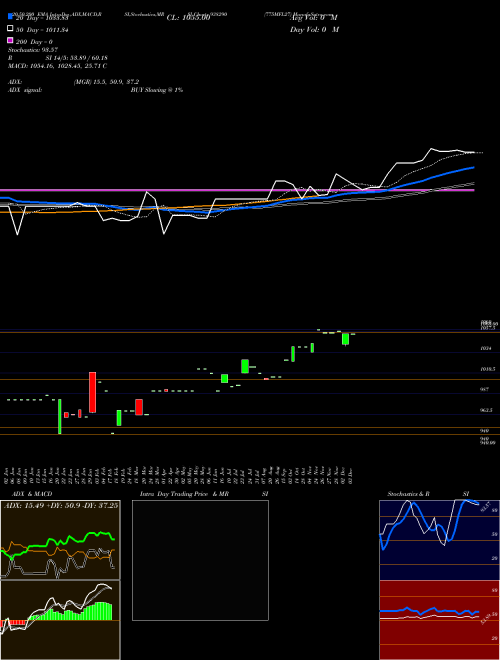Click the 'Avg Vol: 0 M' label
Screen dimensions: 500x660
pos(314,18)
